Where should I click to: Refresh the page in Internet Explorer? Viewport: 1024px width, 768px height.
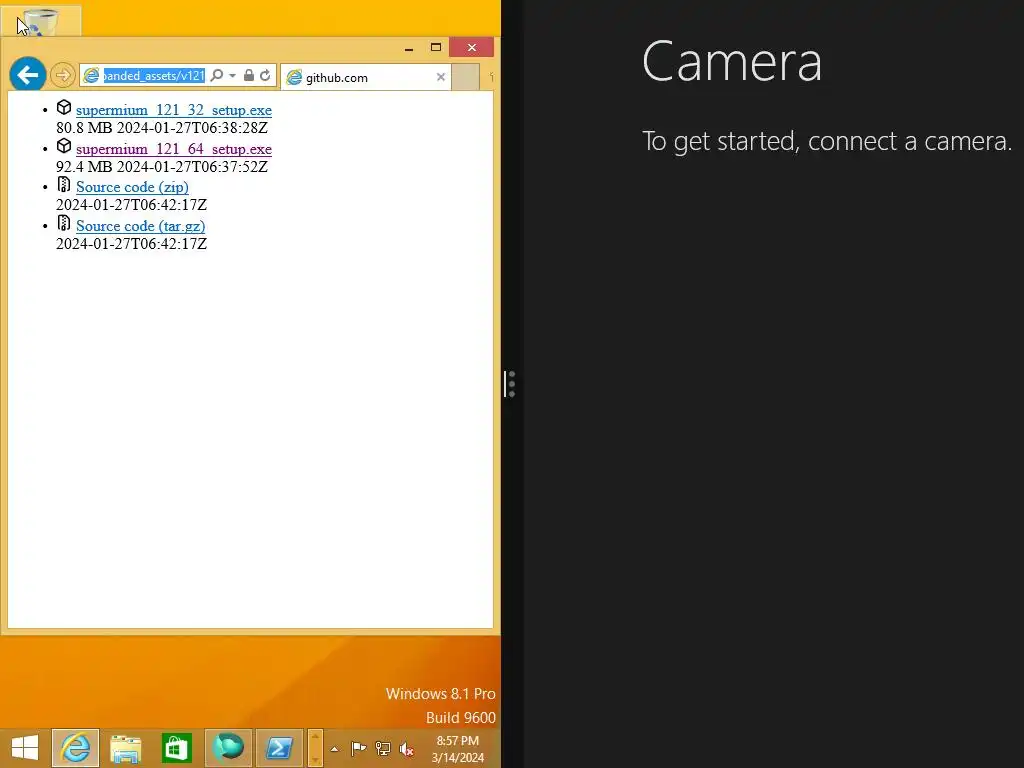pos(265,75)
